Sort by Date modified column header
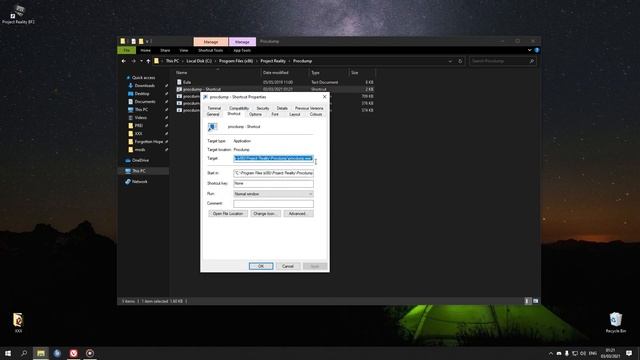Image resolution: width=640 pixels, height=360 pixels. [285, 73]
